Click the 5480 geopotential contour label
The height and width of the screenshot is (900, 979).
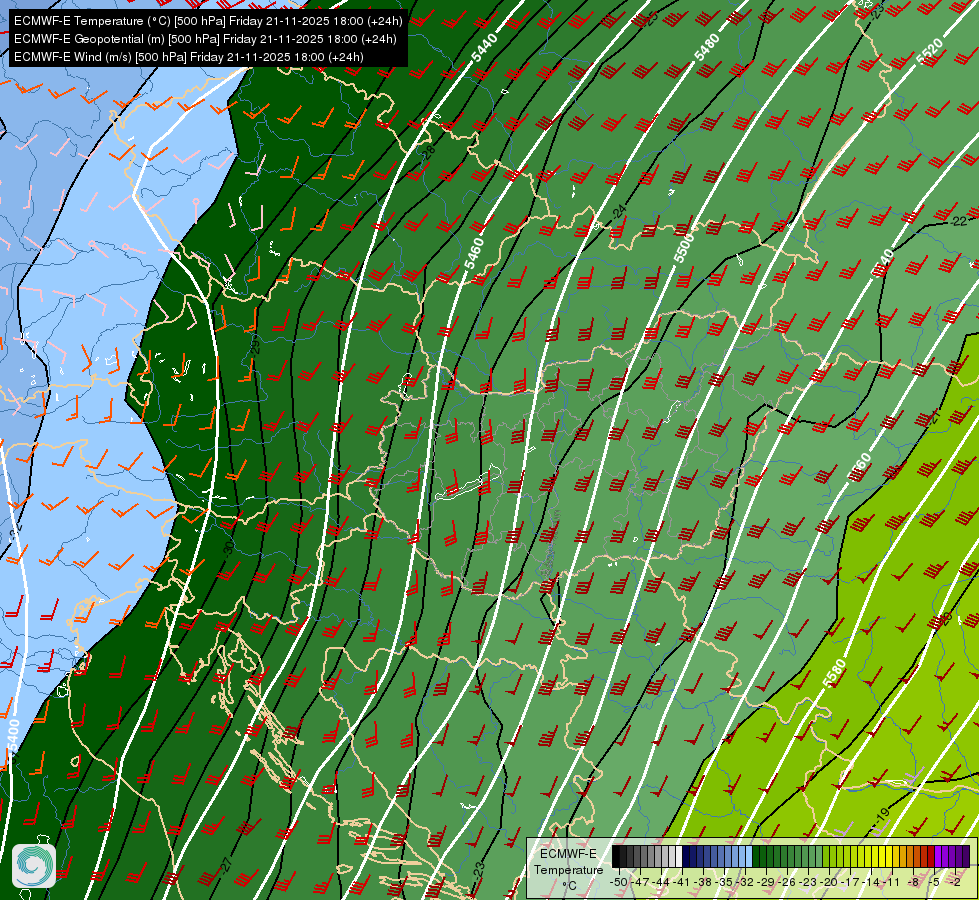[707, 47]
